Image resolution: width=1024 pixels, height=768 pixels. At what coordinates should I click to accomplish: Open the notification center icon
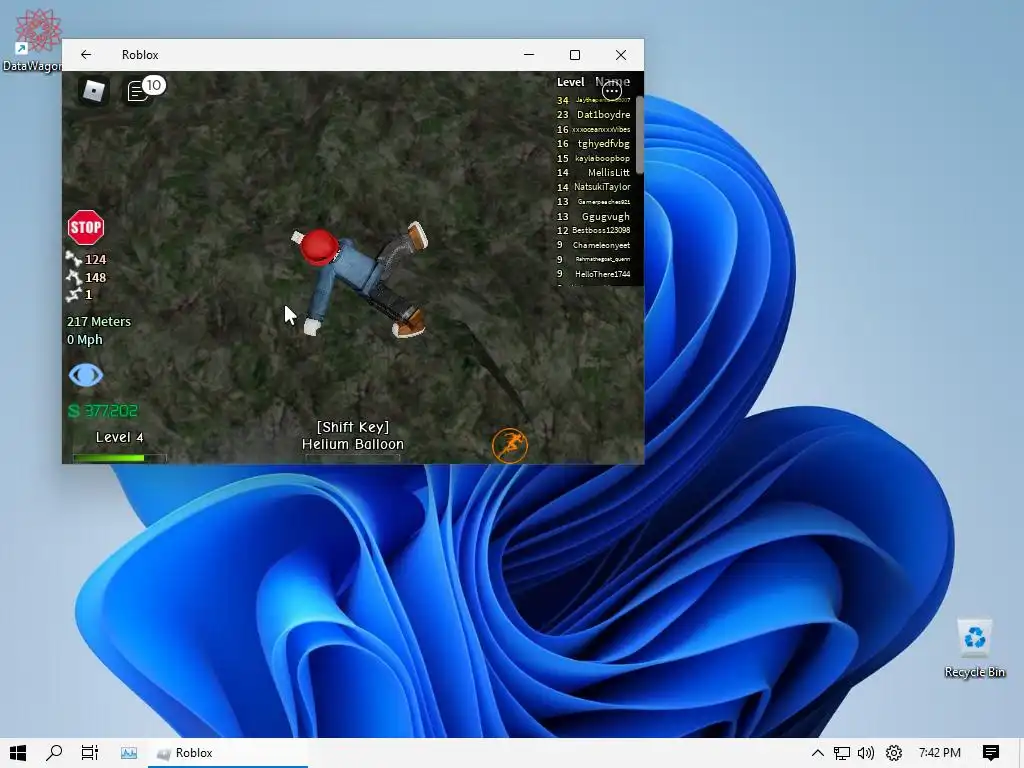tap(991, 753)
